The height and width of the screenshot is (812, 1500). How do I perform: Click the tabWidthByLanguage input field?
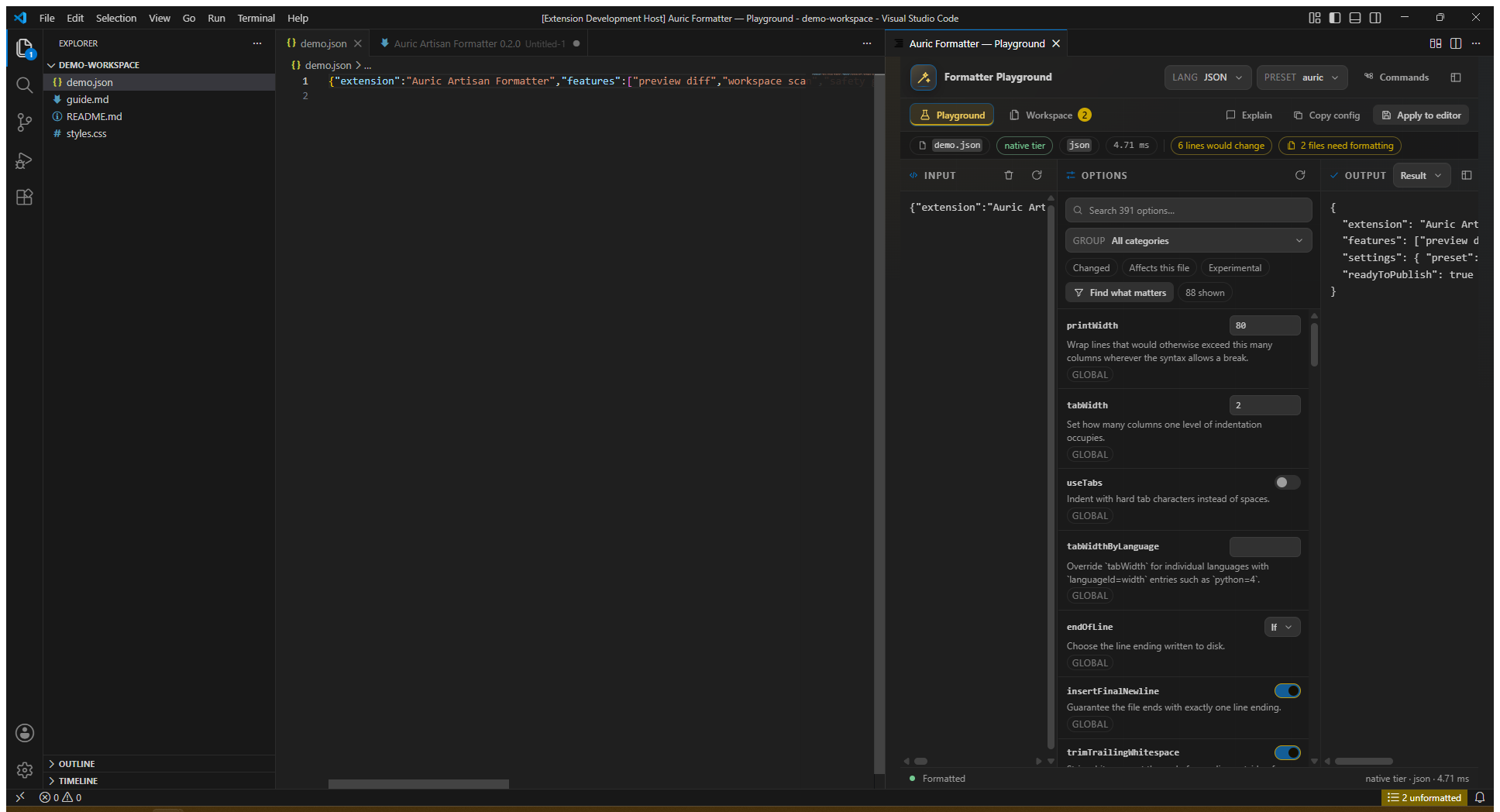(x=1264, y=547)
